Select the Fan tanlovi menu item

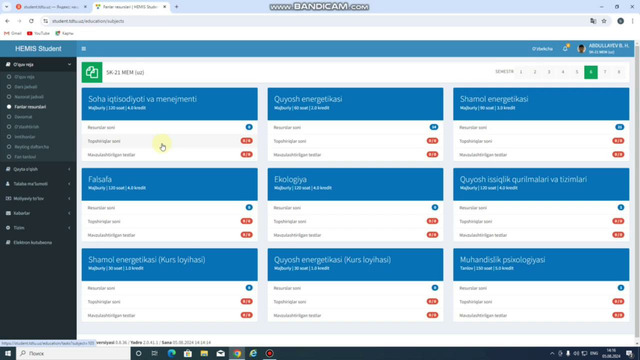pos(25,157)
